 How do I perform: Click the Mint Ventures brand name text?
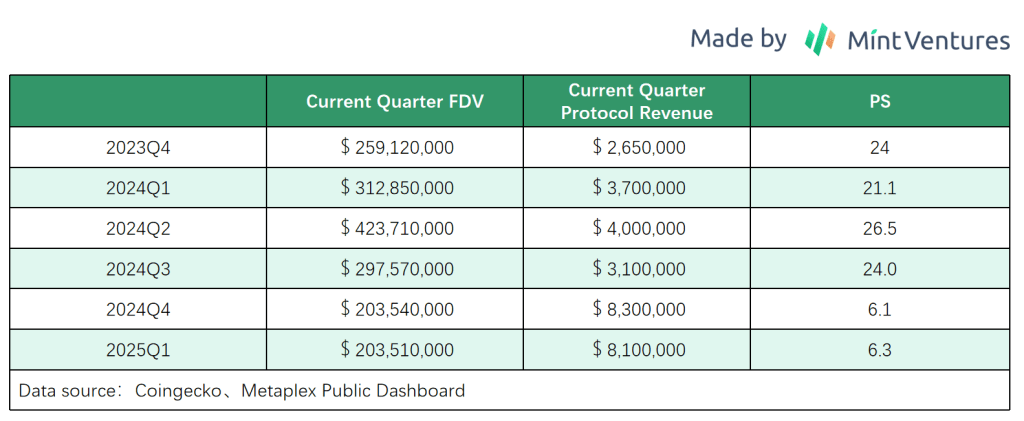[x=929, y=40]
